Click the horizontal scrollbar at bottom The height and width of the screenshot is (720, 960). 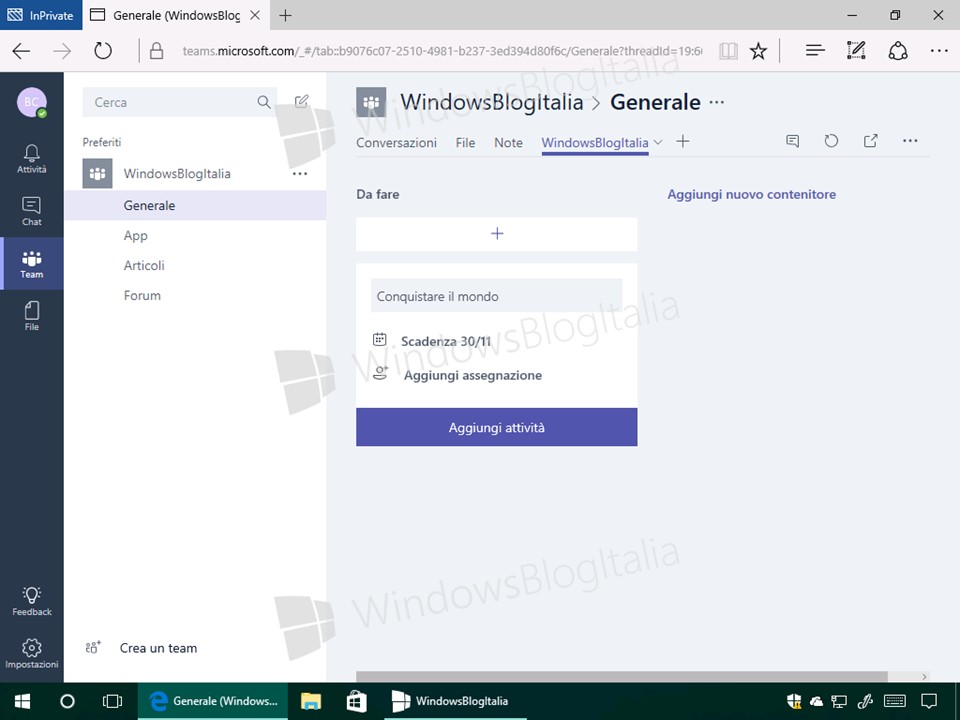click(621, 676)
